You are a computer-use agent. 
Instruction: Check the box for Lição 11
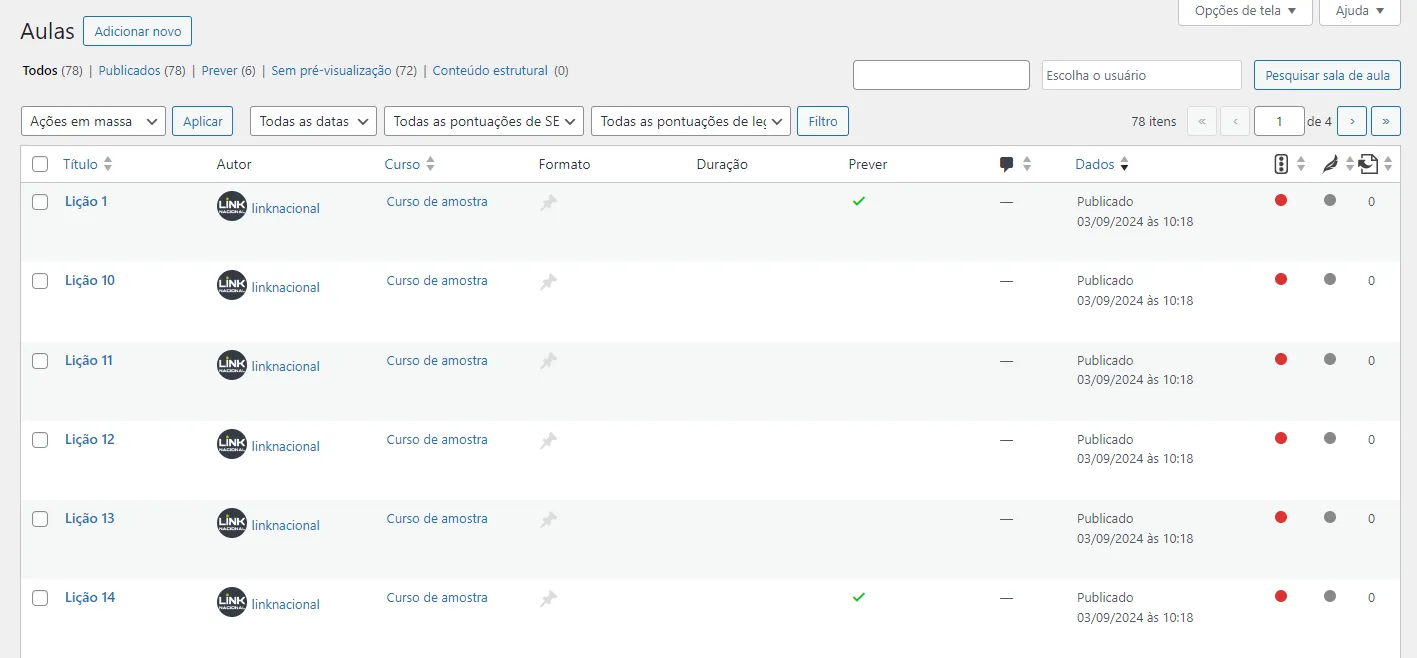point(40,361)
